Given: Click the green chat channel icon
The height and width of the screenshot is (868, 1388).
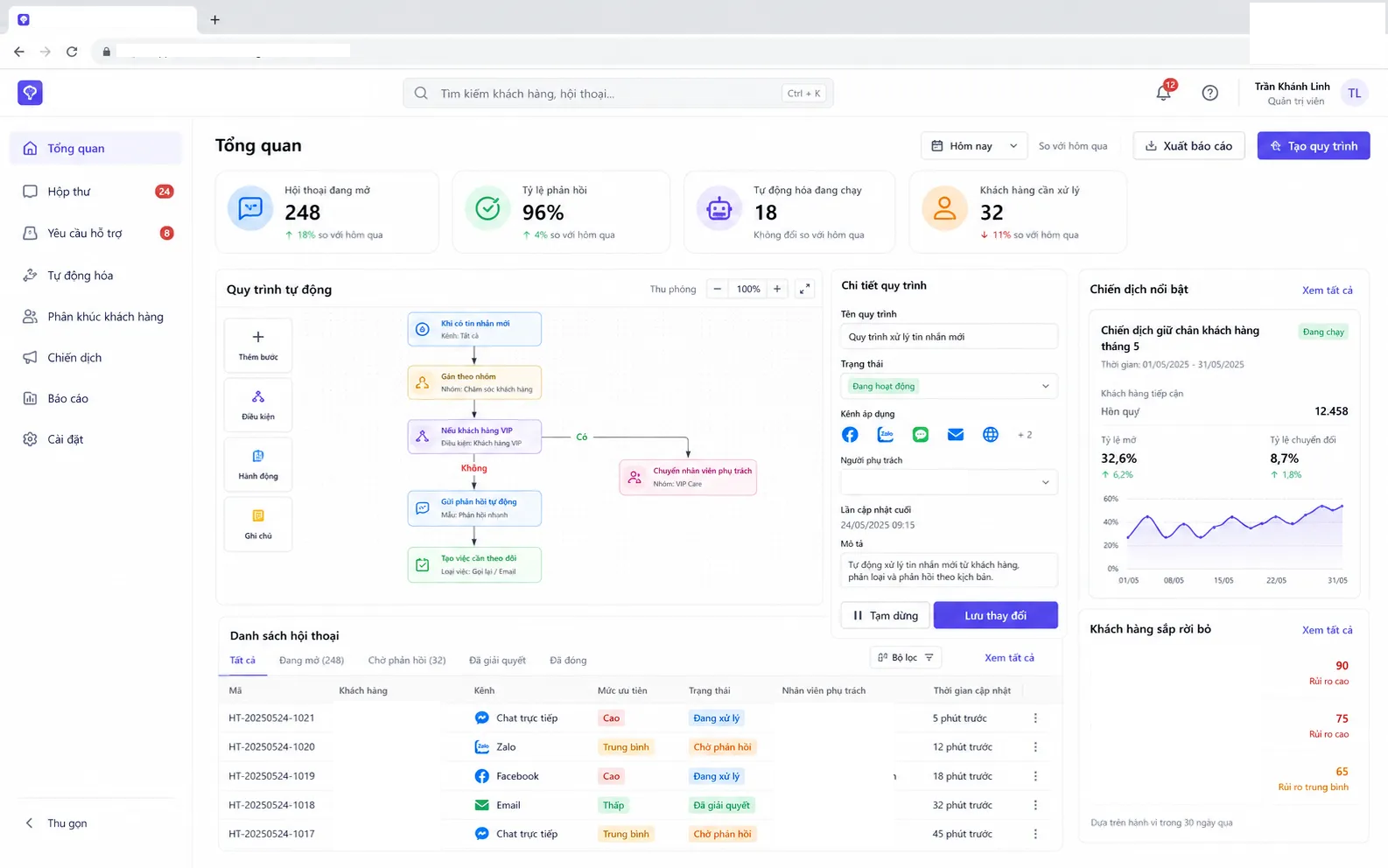Looking at the screenshot, I should point(921,435).
